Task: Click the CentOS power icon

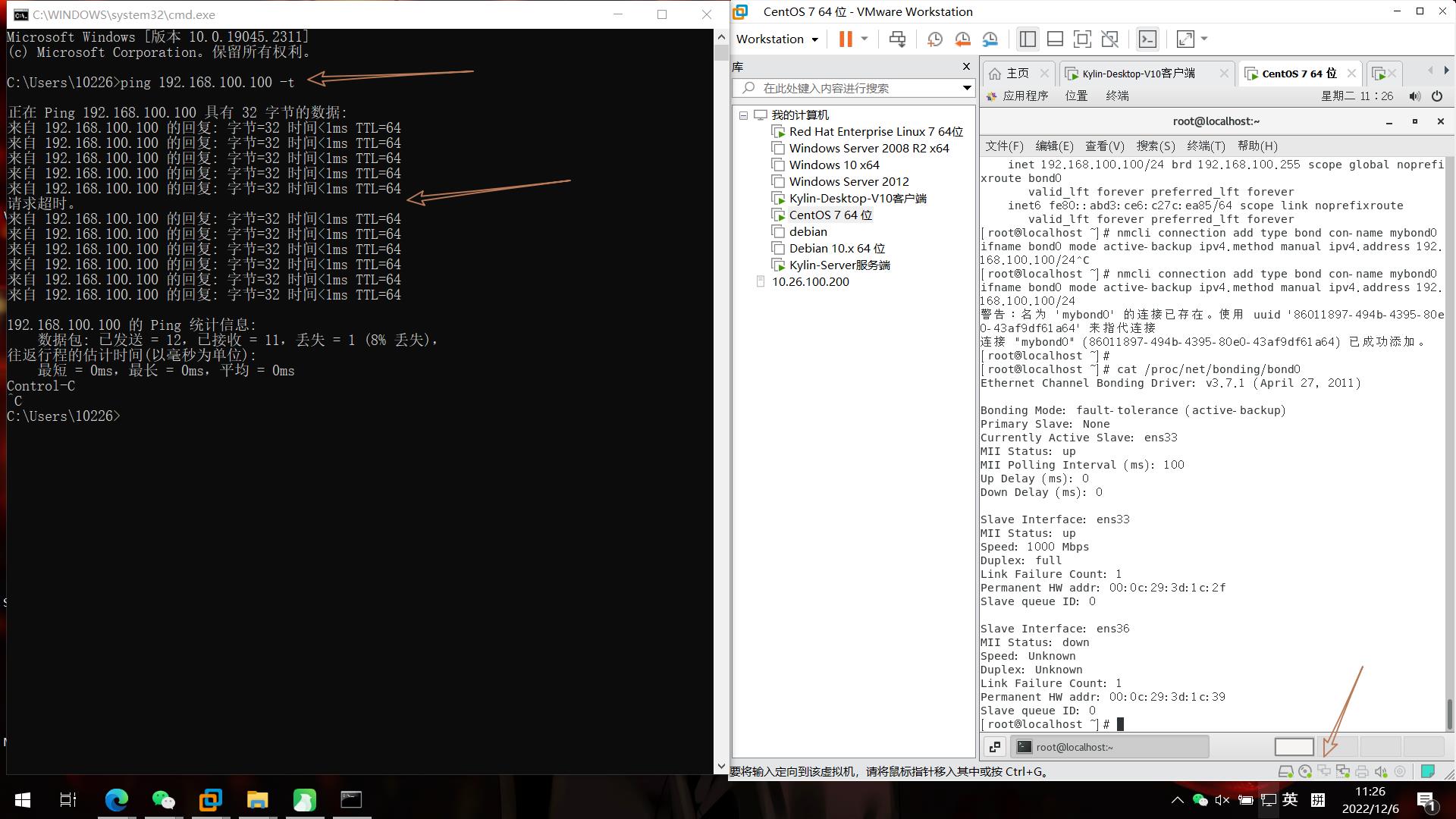Action: pyautogui.click(x=1437, y=96)
